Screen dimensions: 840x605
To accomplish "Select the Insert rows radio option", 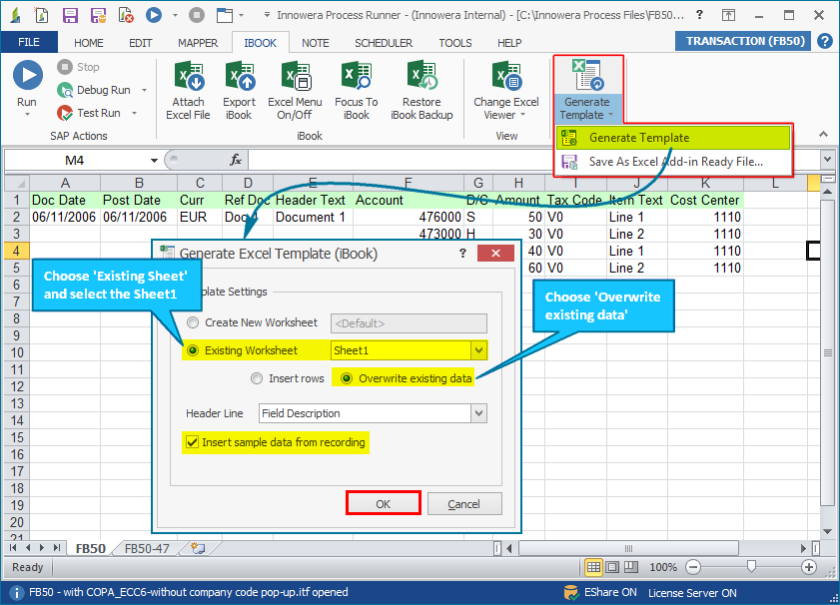I will click(x=257, y=379).
